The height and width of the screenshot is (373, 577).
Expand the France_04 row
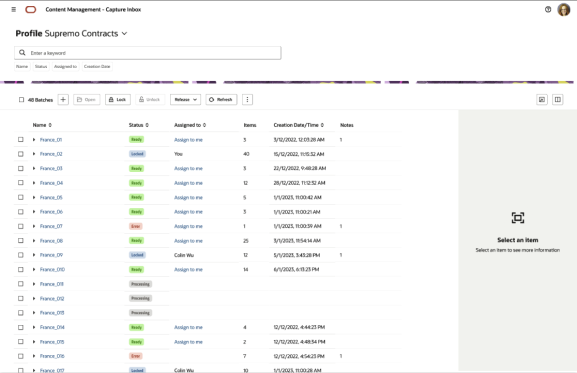[x=34, y=183]
